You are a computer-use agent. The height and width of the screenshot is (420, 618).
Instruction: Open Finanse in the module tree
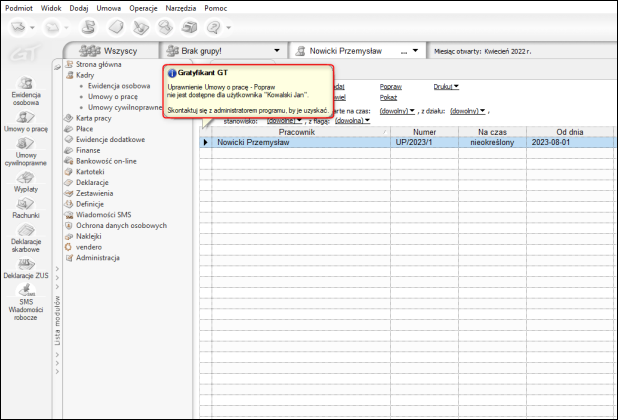(88, 150)
